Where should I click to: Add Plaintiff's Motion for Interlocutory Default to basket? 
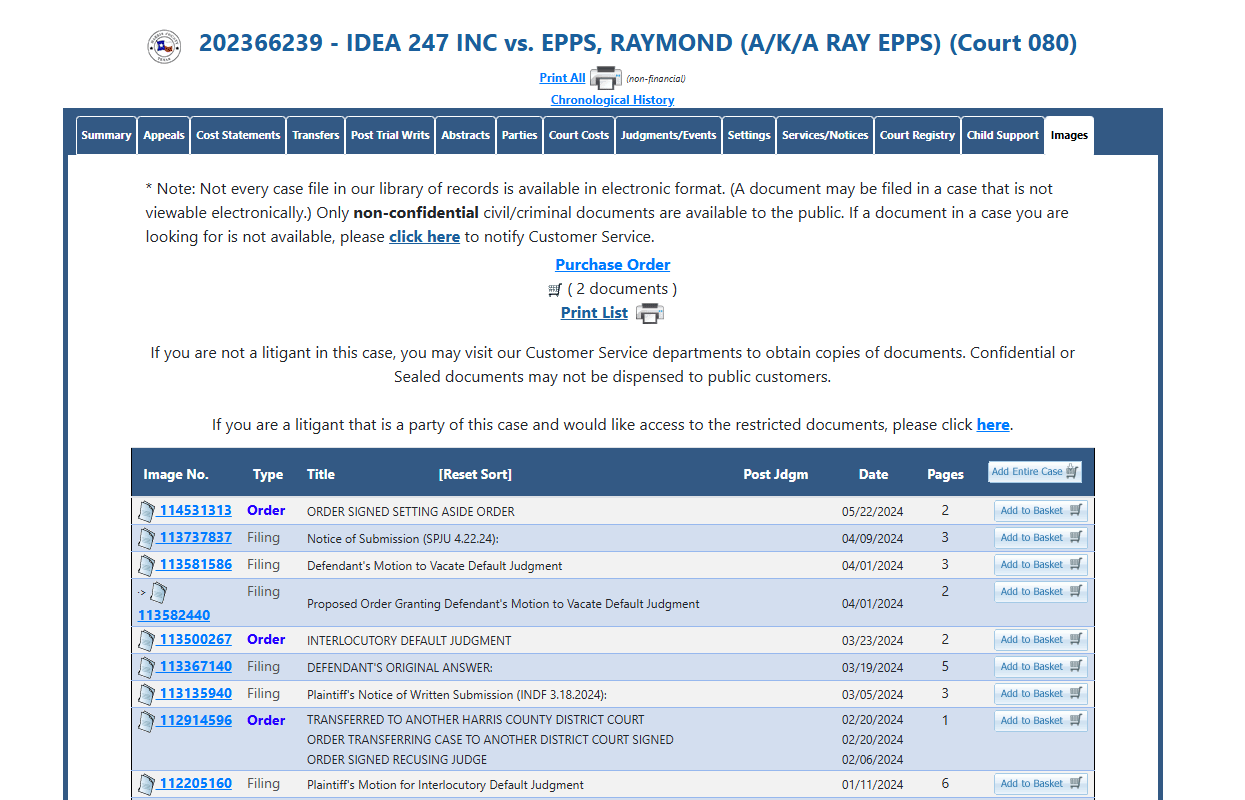[x=1041, y=784]
